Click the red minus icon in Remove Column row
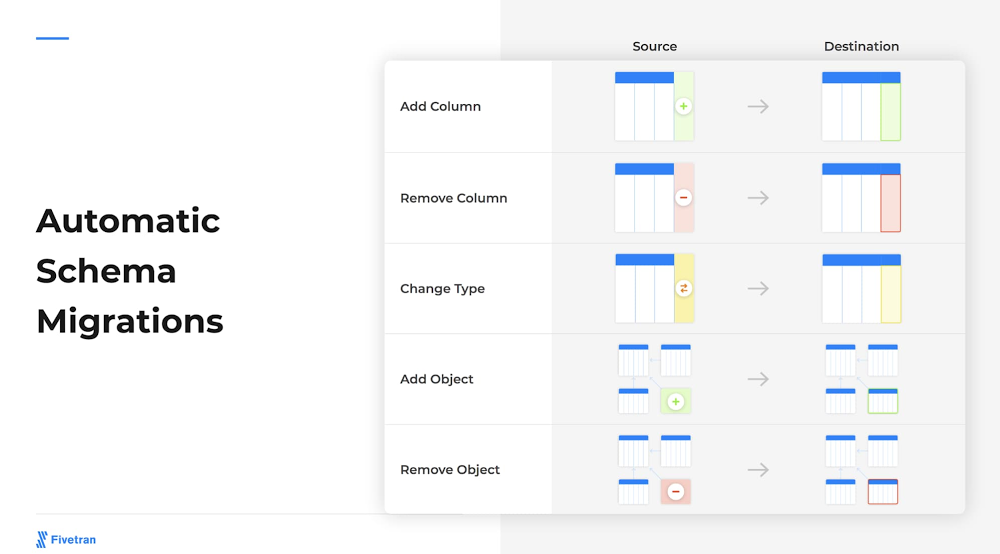 (x=683, y=198)
